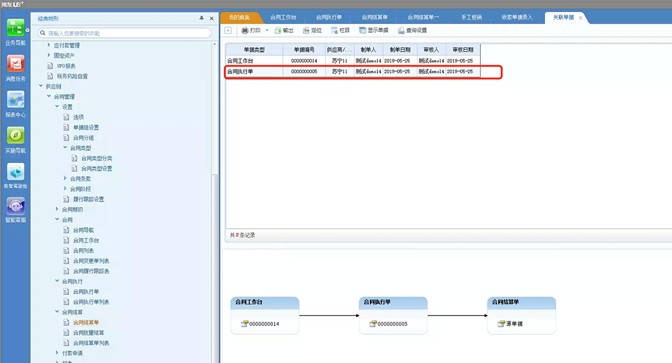Switch to the 合同工作台 tab
This screenshot has height=363, width=672.
point(283,18)
